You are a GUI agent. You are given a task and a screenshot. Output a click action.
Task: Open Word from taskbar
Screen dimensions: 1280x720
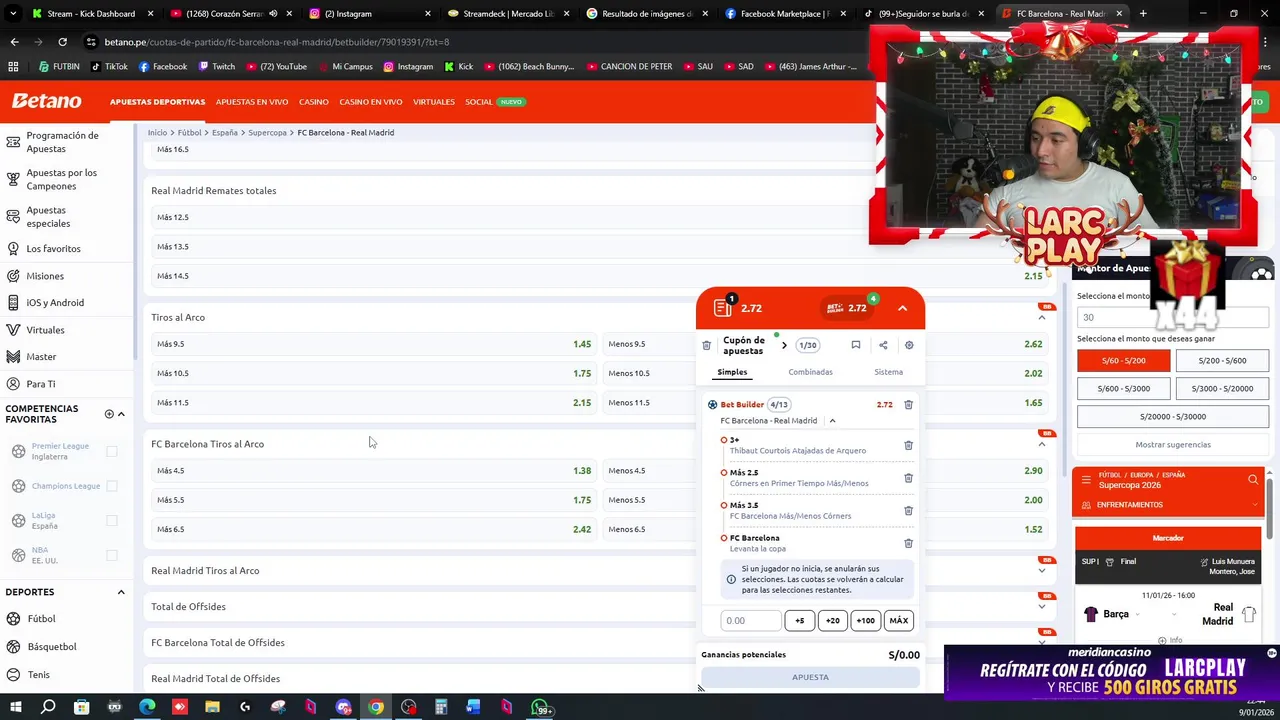click(x=473, y=707)
